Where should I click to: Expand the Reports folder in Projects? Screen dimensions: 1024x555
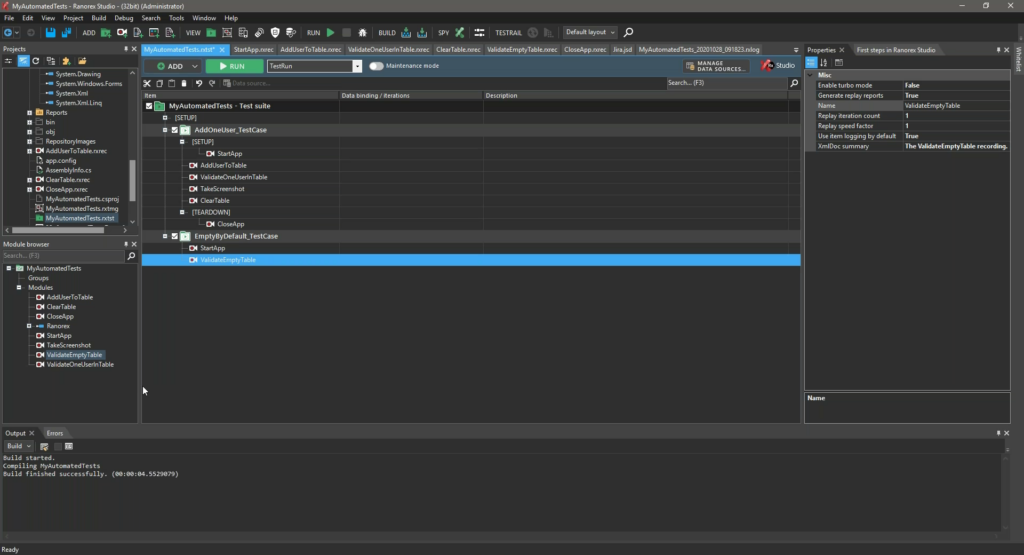29,112
